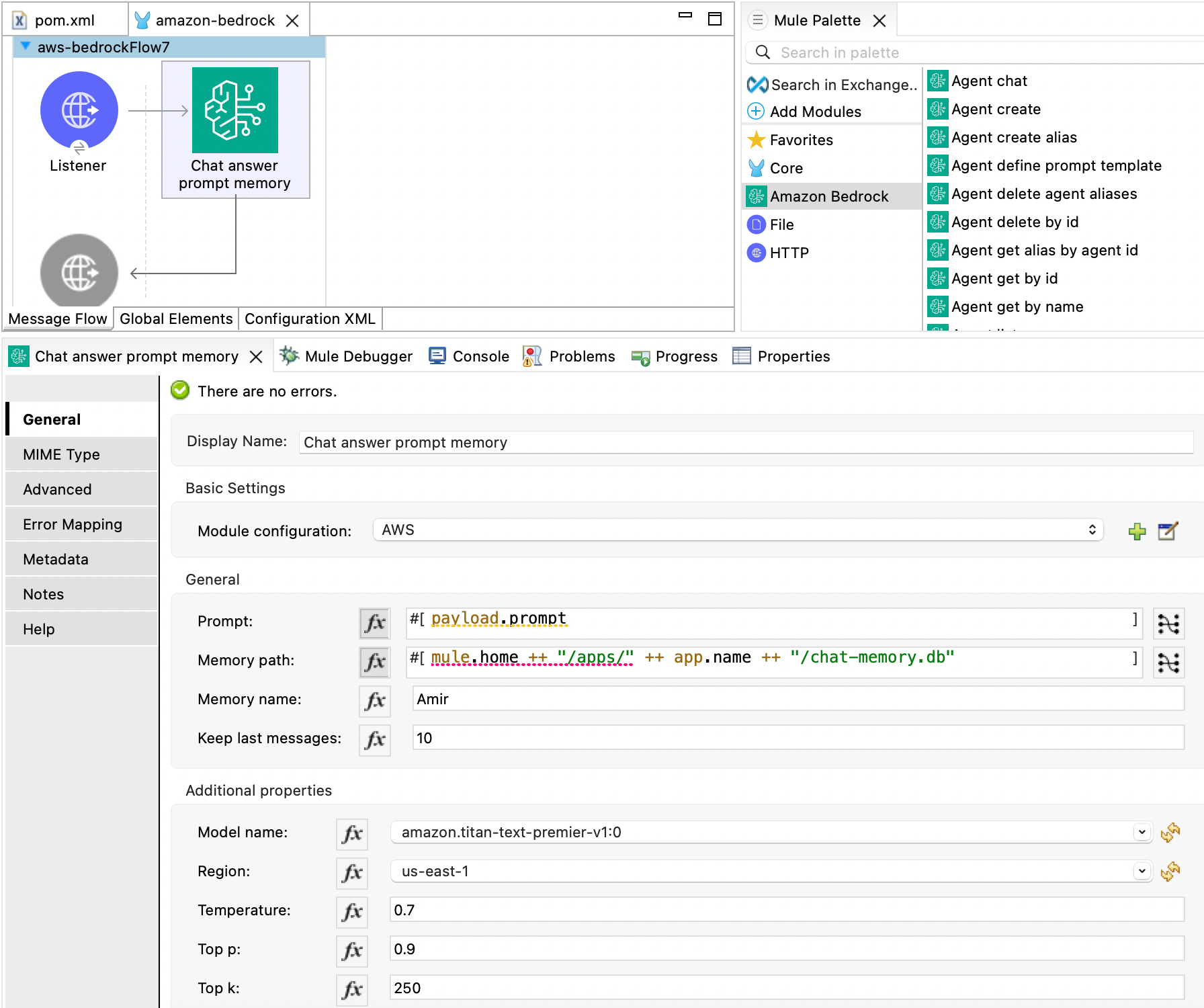Open expression mapper for Memory path field

click(1168, 663)
